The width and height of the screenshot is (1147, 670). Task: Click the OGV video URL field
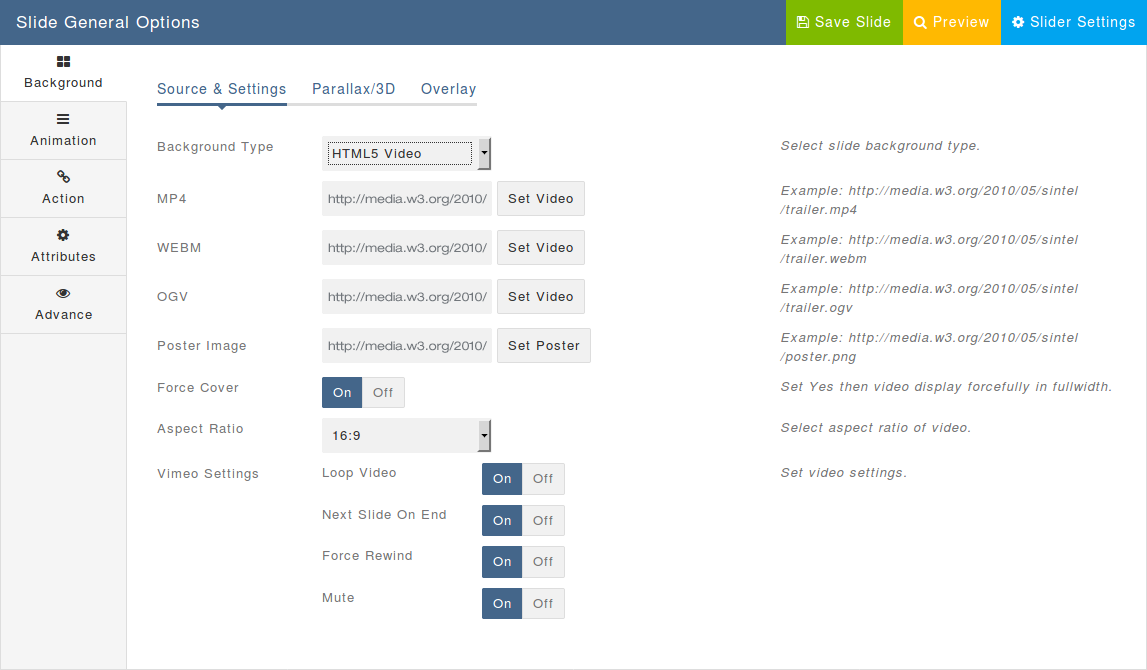coord(407,296)
